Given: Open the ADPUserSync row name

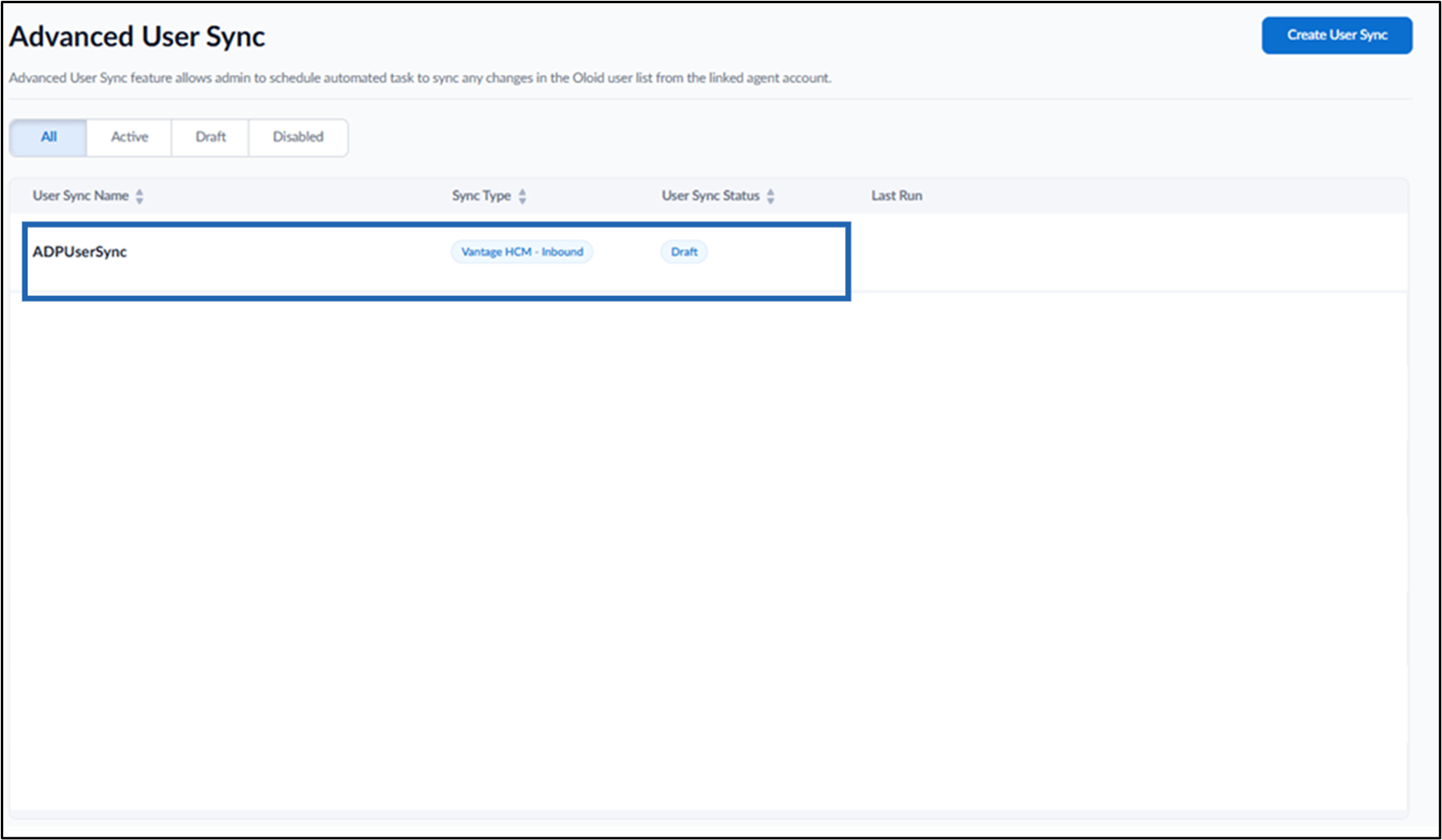Looking at the screenshot, I should click(80, 251).
